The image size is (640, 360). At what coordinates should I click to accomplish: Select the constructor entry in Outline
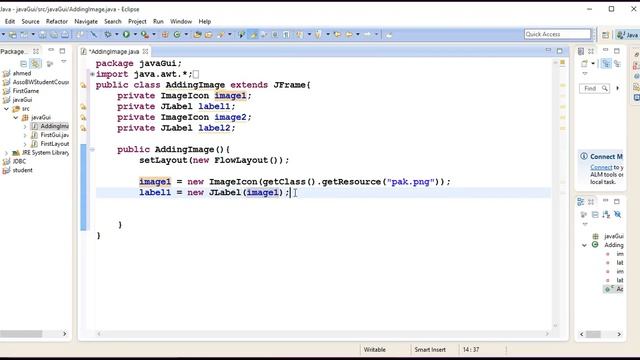[x=614, y=289]
